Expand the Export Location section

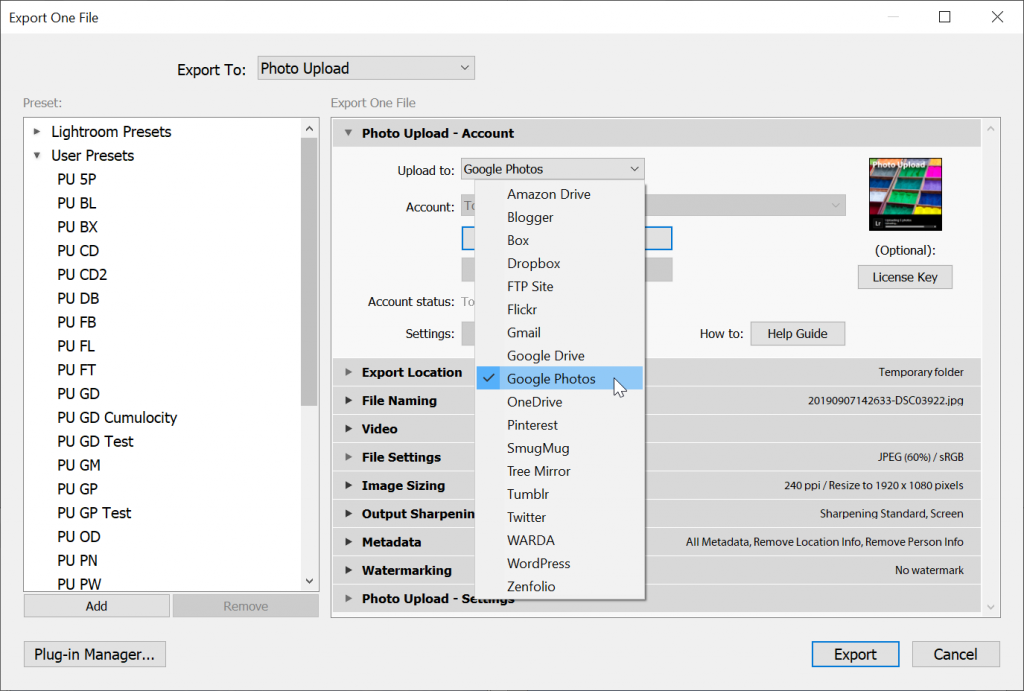[x=349, y=372]
